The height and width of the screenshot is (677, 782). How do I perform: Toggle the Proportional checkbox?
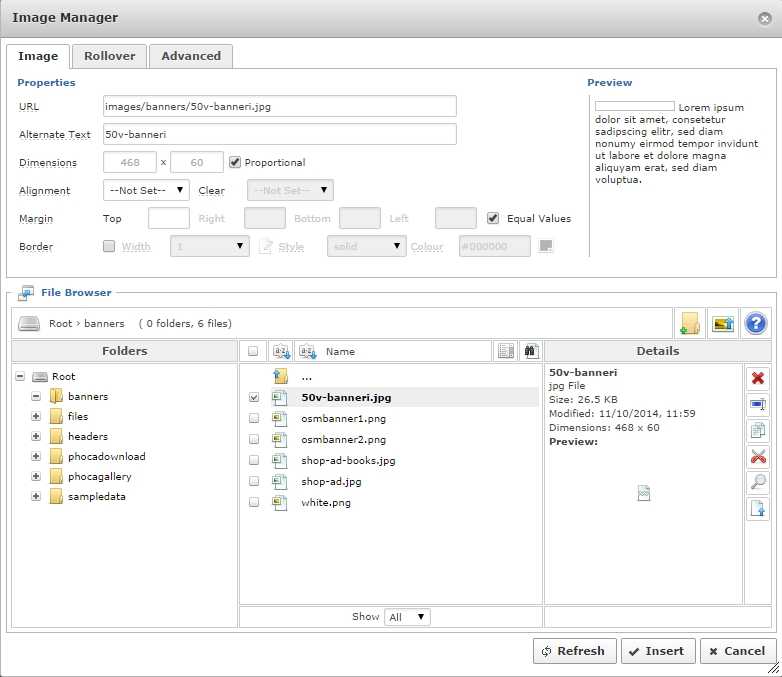pyautogui.click(x=235, y=162)
